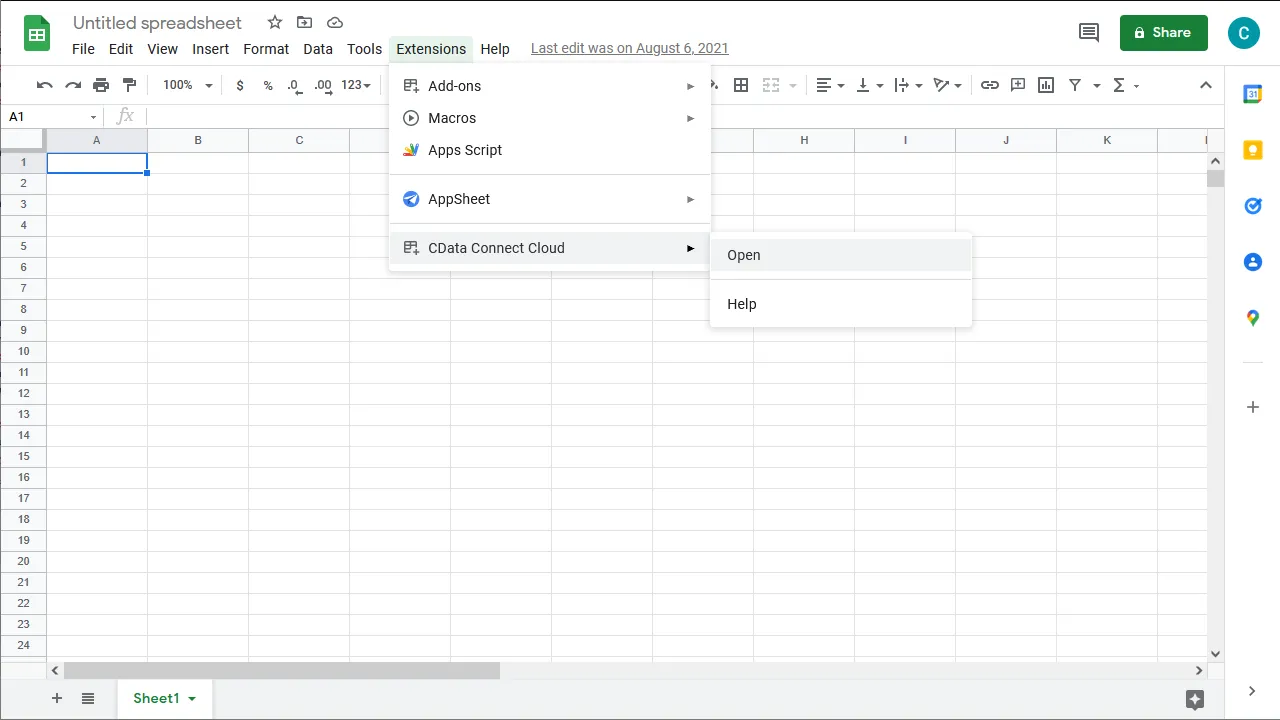1280x720 pixels.
Task: Open the account avatar C
Action: click(x=1244, y=33)
